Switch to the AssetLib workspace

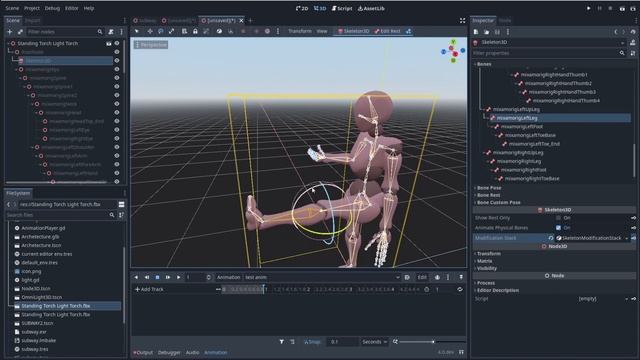[x=371, y=8]
